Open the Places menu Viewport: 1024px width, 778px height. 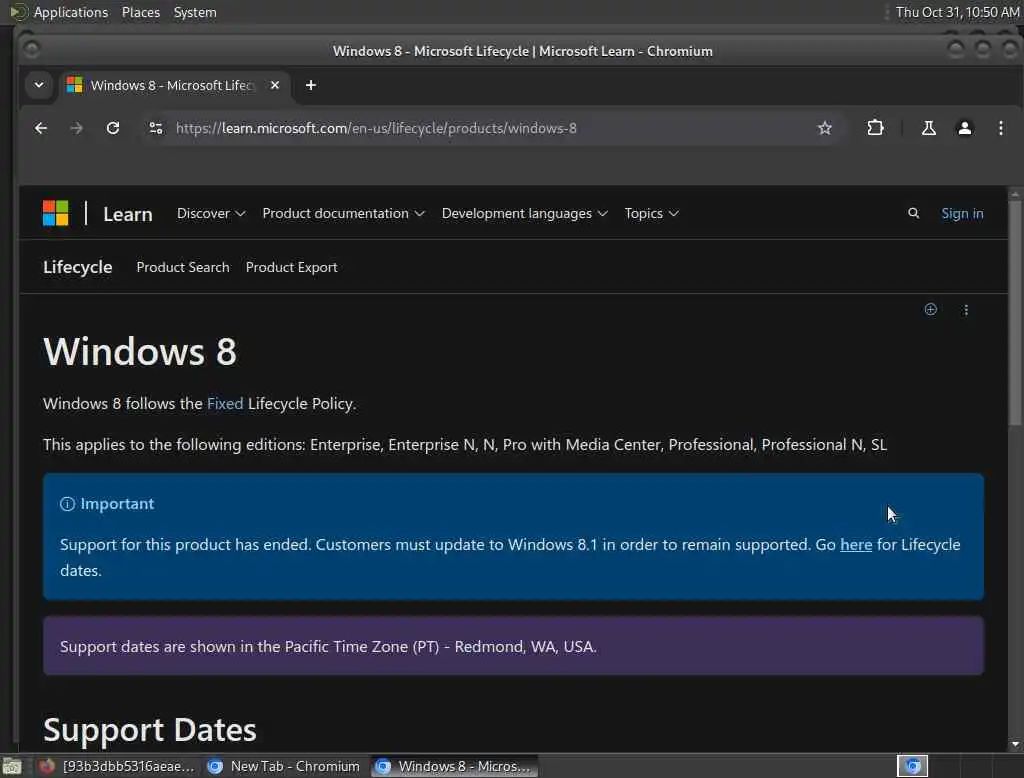140,12
